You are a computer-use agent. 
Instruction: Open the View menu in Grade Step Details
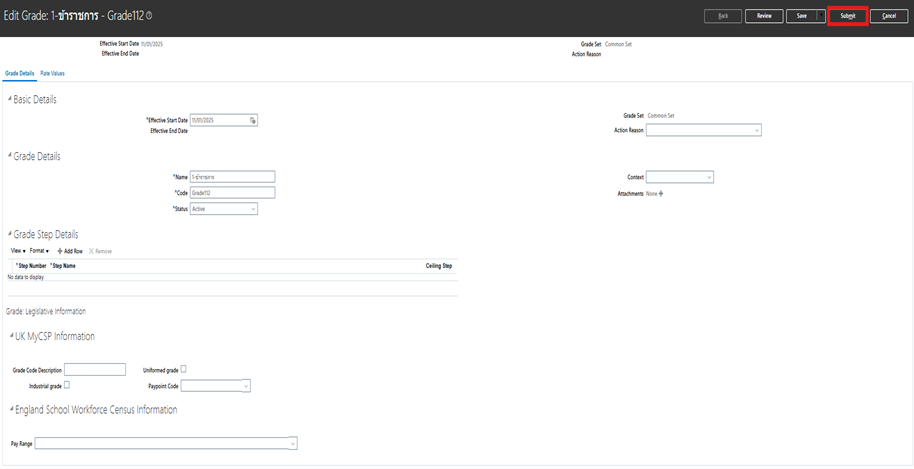(17, 250)
